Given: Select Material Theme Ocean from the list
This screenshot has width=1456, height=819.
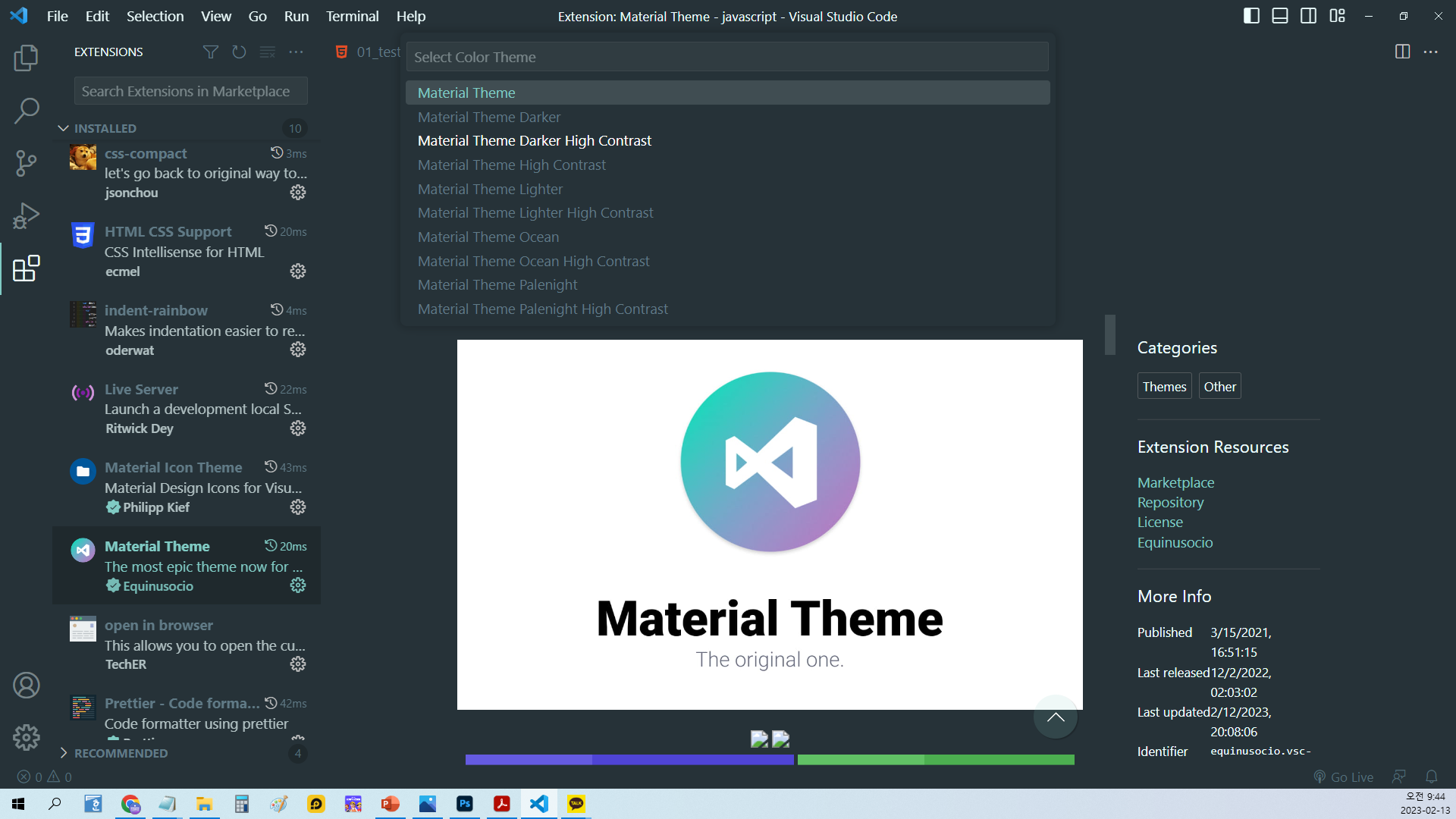Looking at the screenshot, I should point(488,237).
